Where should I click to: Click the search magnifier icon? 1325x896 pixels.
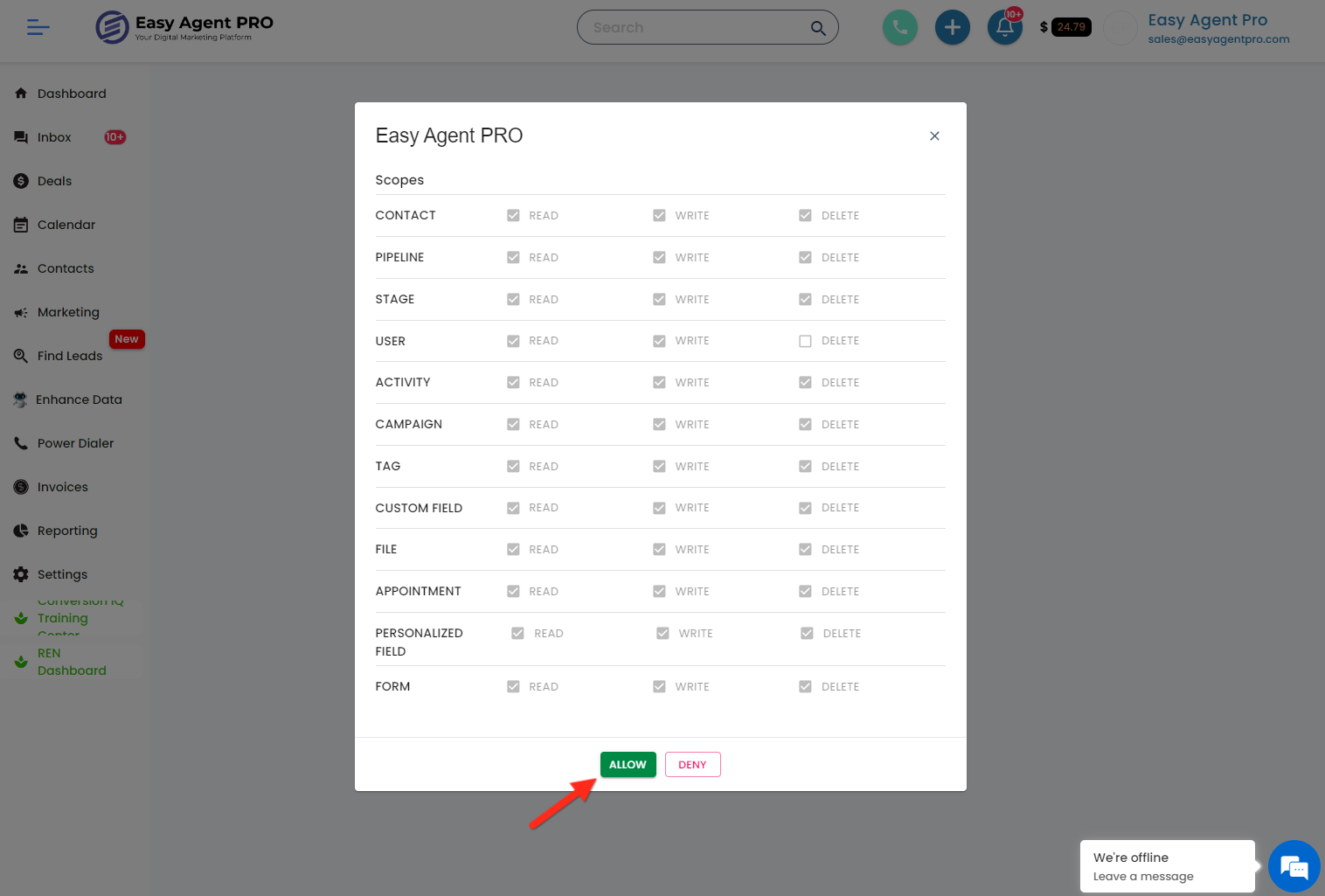pos(818,28)
